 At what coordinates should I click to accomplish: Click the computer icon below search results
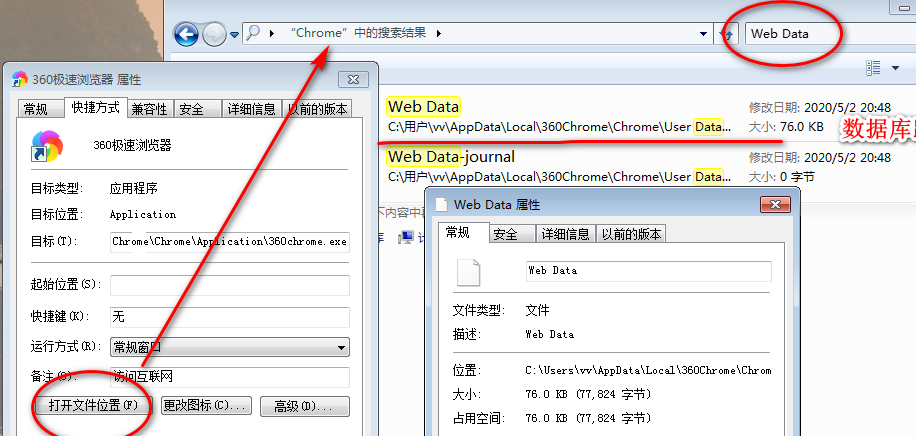point(406,237)
